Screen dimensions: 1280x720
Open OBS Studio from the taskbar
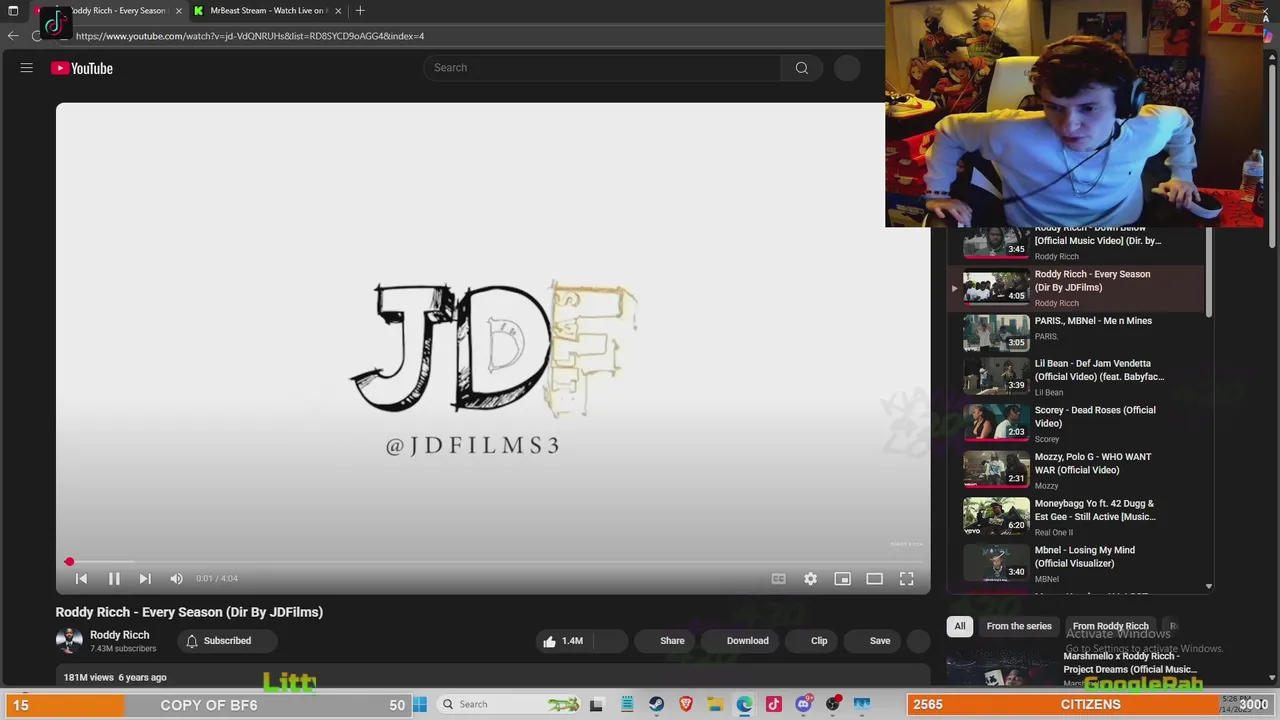[x=833, y=704]
